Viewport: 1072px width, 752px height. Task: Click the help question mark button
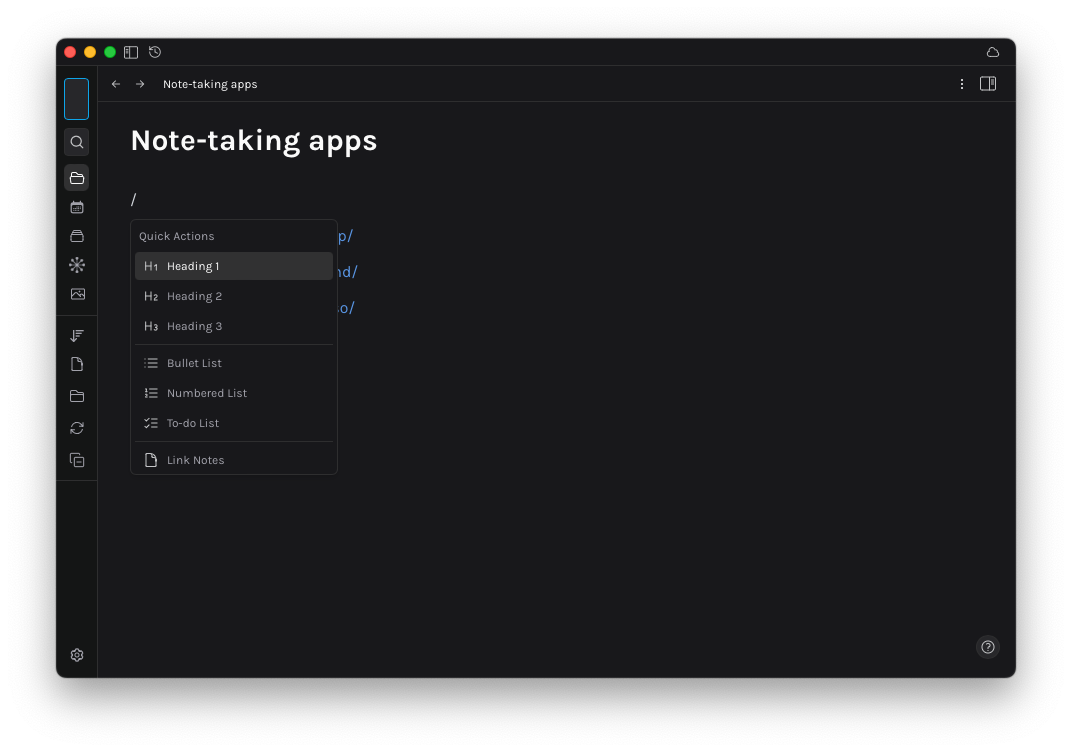pos(988,647)
